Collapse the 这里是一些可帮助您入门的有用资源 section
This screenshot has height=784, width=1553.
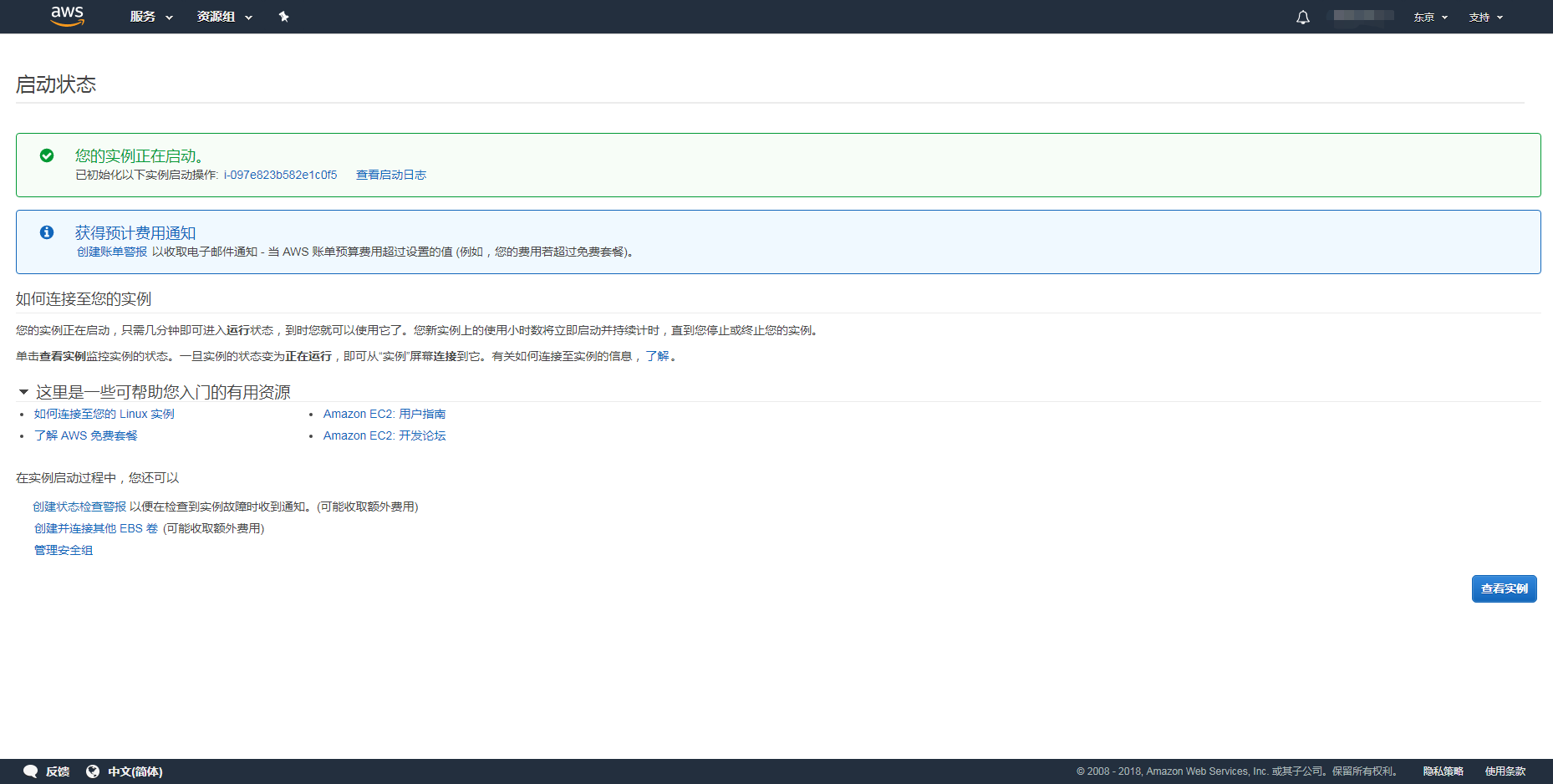coord(23,392)
